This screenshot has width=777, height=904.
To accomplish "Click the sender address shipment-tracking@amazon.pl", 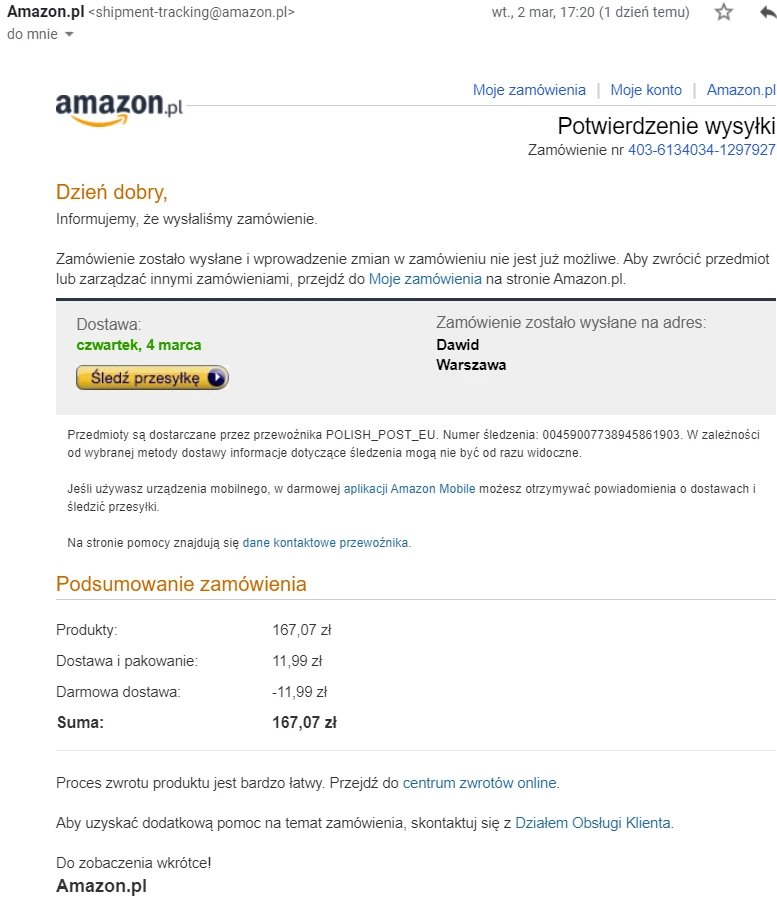I will pyautogui.click(x=191, y=12).
